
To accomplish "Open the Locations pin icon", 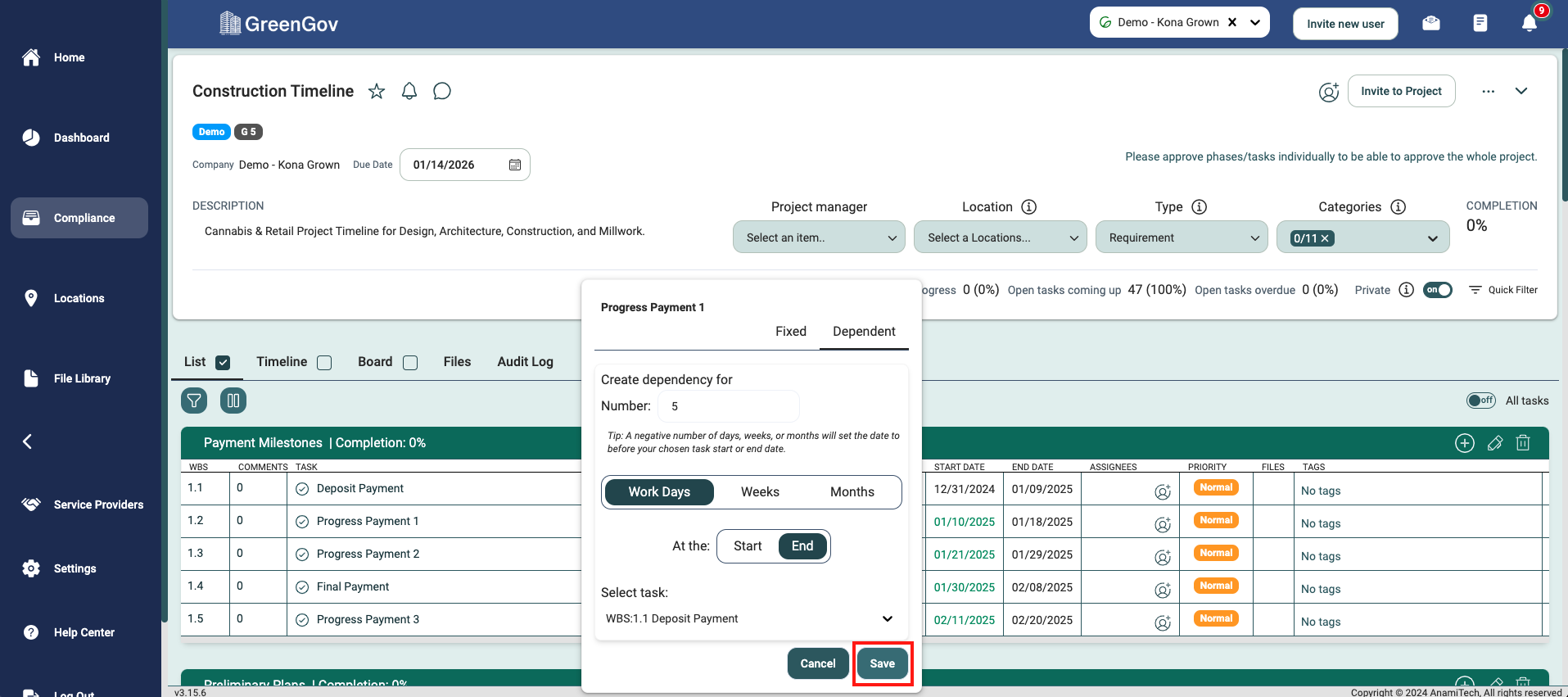I will point(31,298).
